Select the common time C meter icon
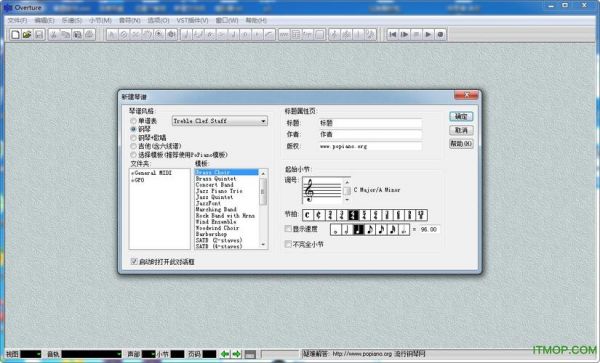 tap(308, 215)
